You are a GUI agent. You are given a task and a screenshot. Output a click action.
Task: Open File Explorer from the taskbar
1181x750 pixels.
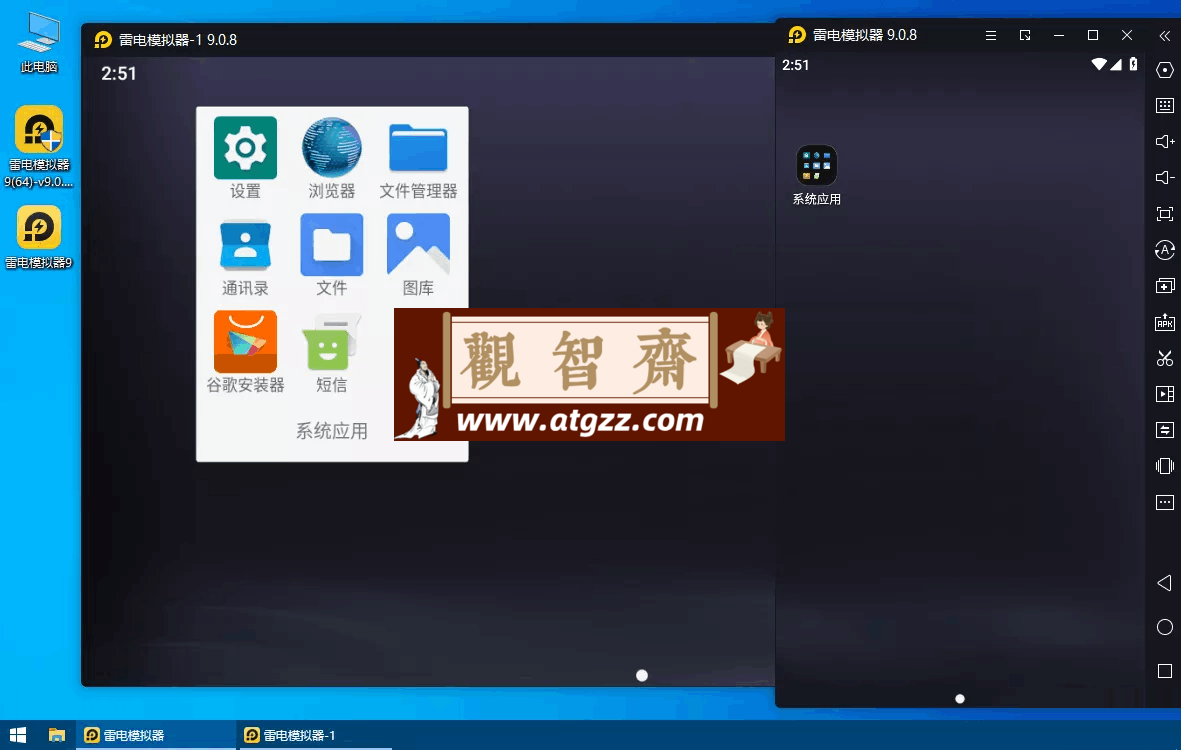(56, 735)
